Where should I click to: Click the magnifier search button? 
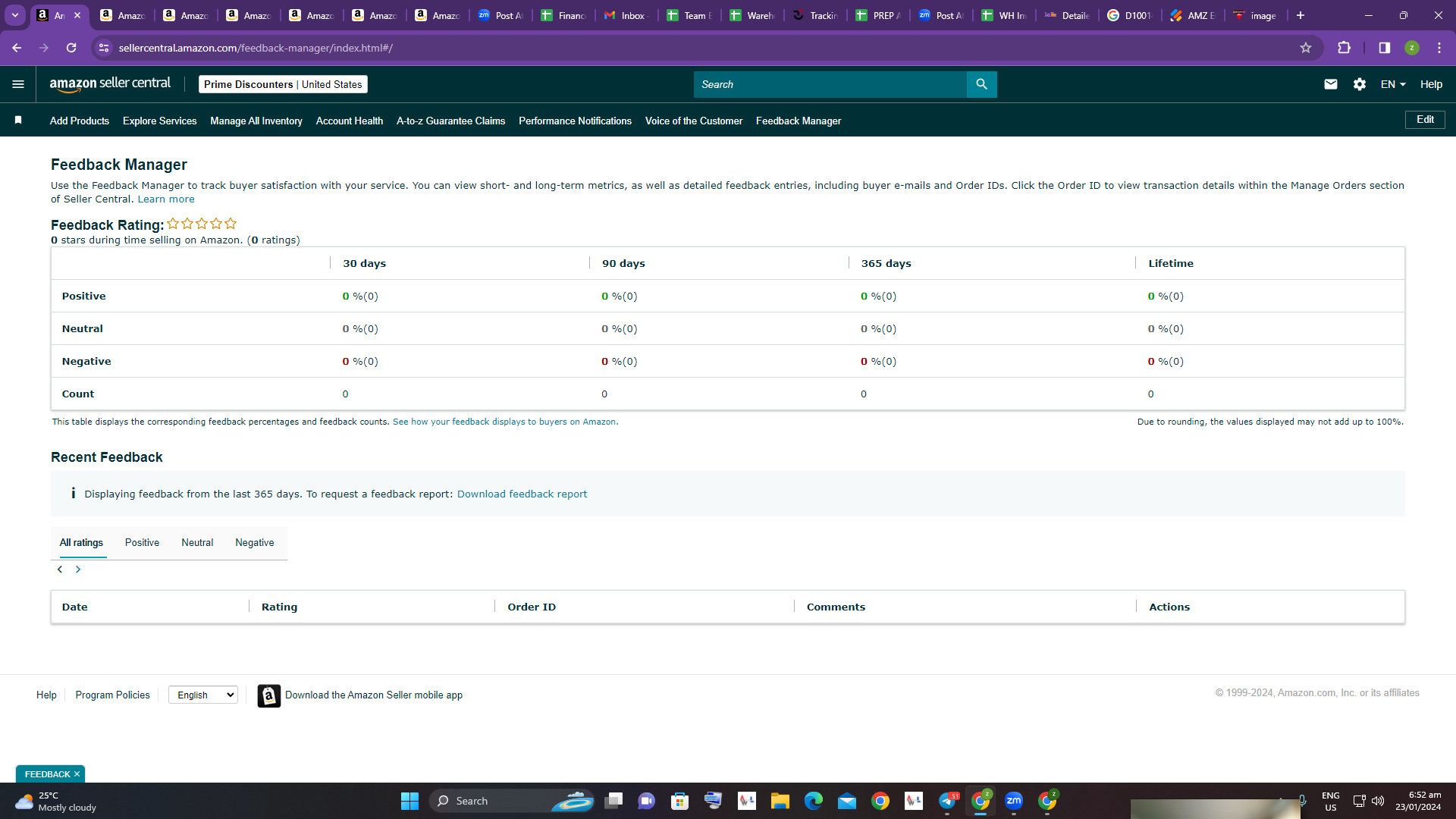[981, 84]
